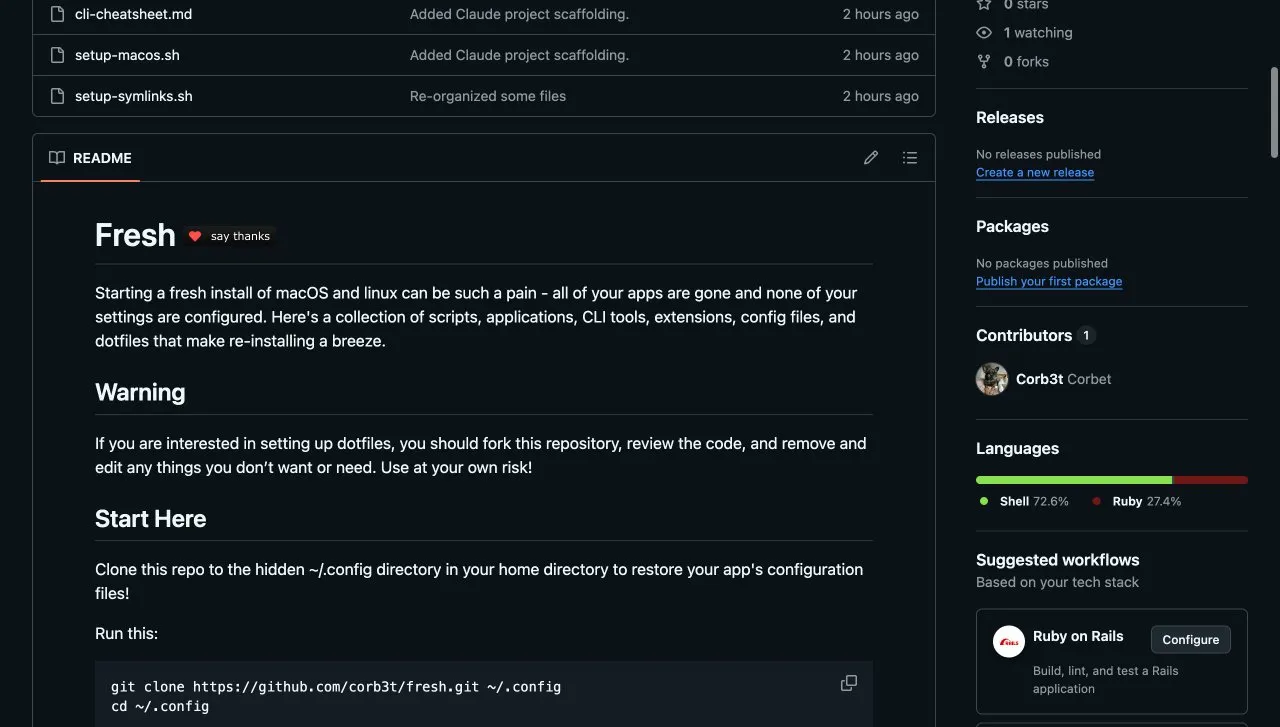Click the book icon next to README
Image resolution: width=1280 pixels, height=727 pixels.
point(55,157)
